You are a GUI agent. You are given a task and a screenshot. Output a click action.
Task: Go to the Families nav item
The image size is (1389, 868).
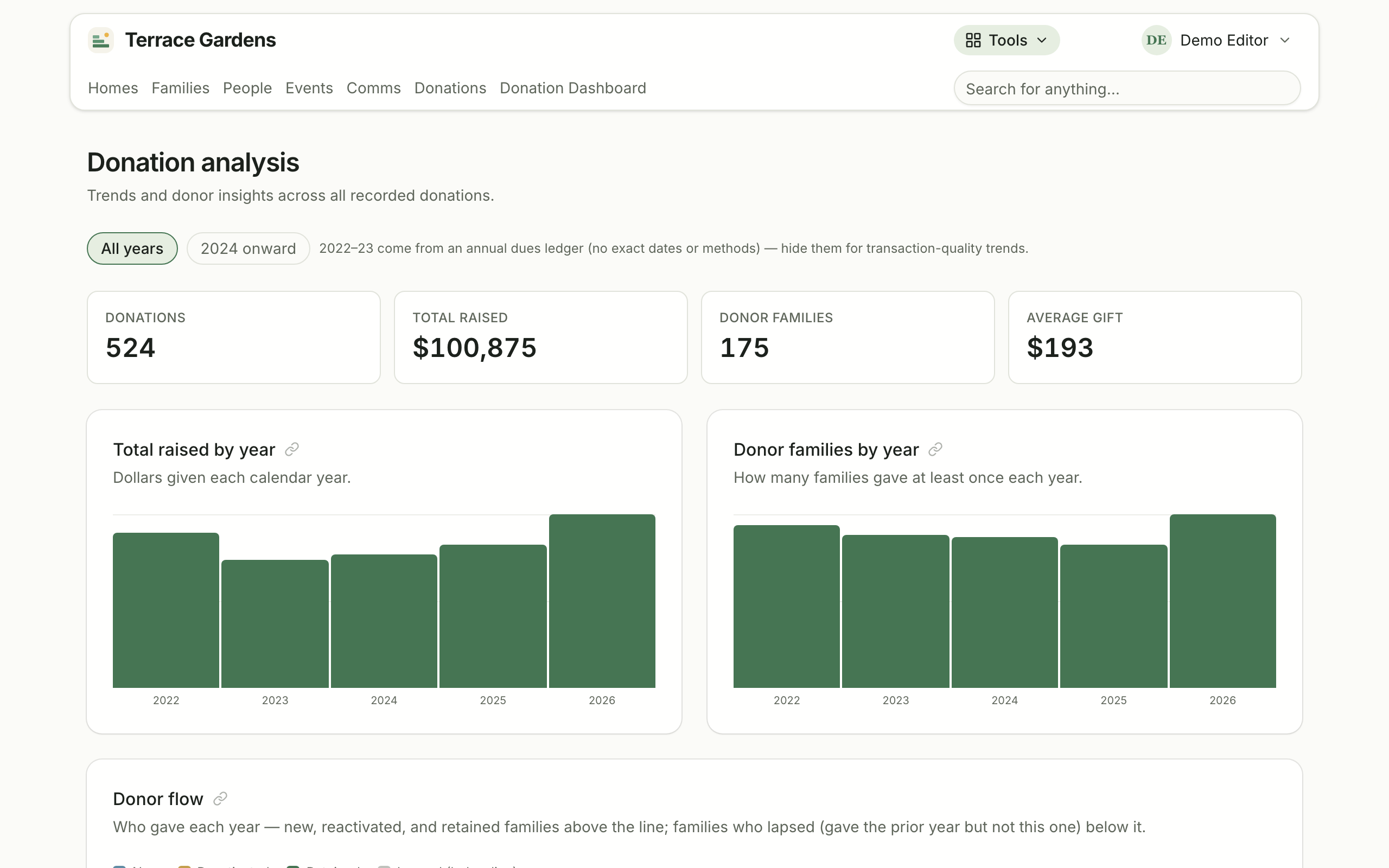180,88
